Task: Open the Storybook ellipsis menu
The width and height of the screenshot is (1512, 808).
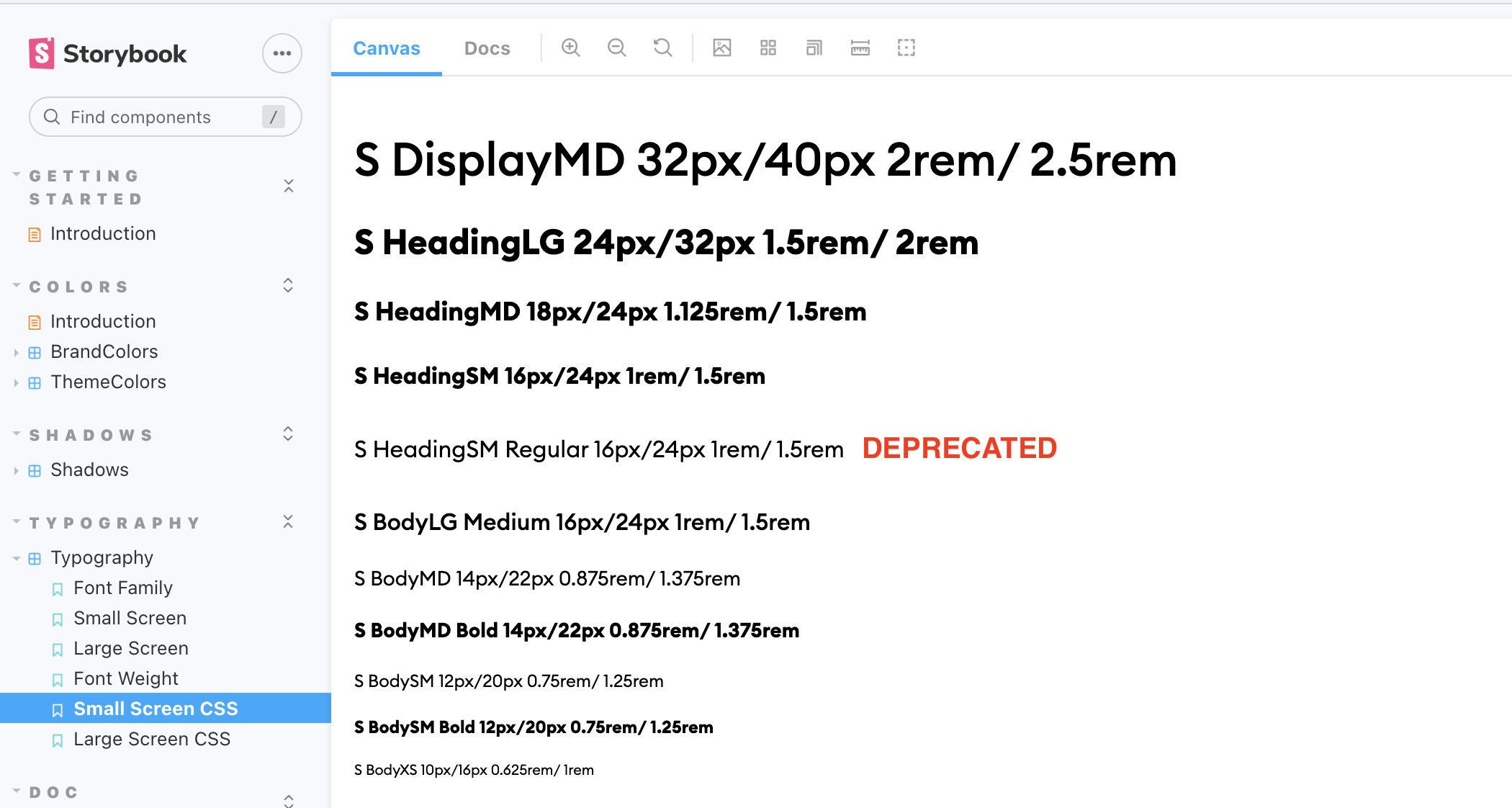Action: [x=282, y=53]
